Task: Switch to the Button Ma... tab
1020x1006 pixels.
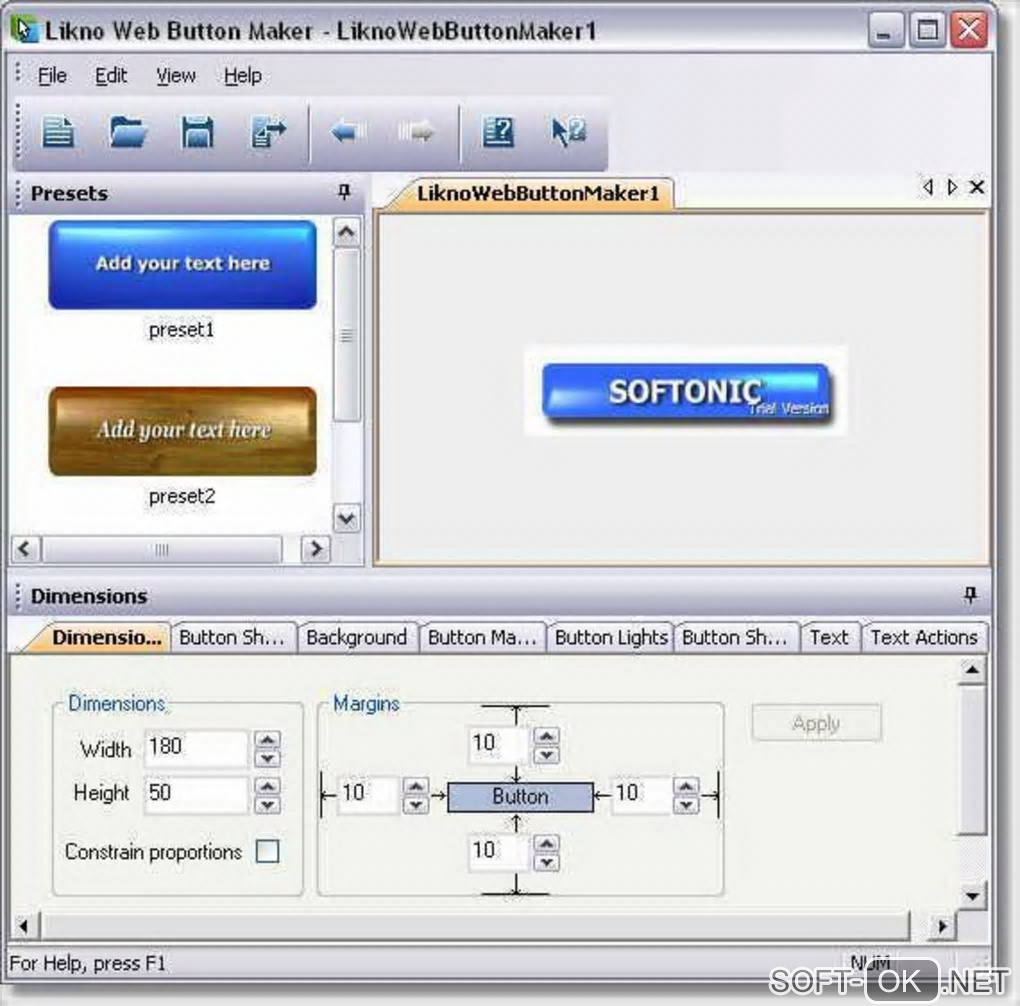Action: click(x=482, y=637)
